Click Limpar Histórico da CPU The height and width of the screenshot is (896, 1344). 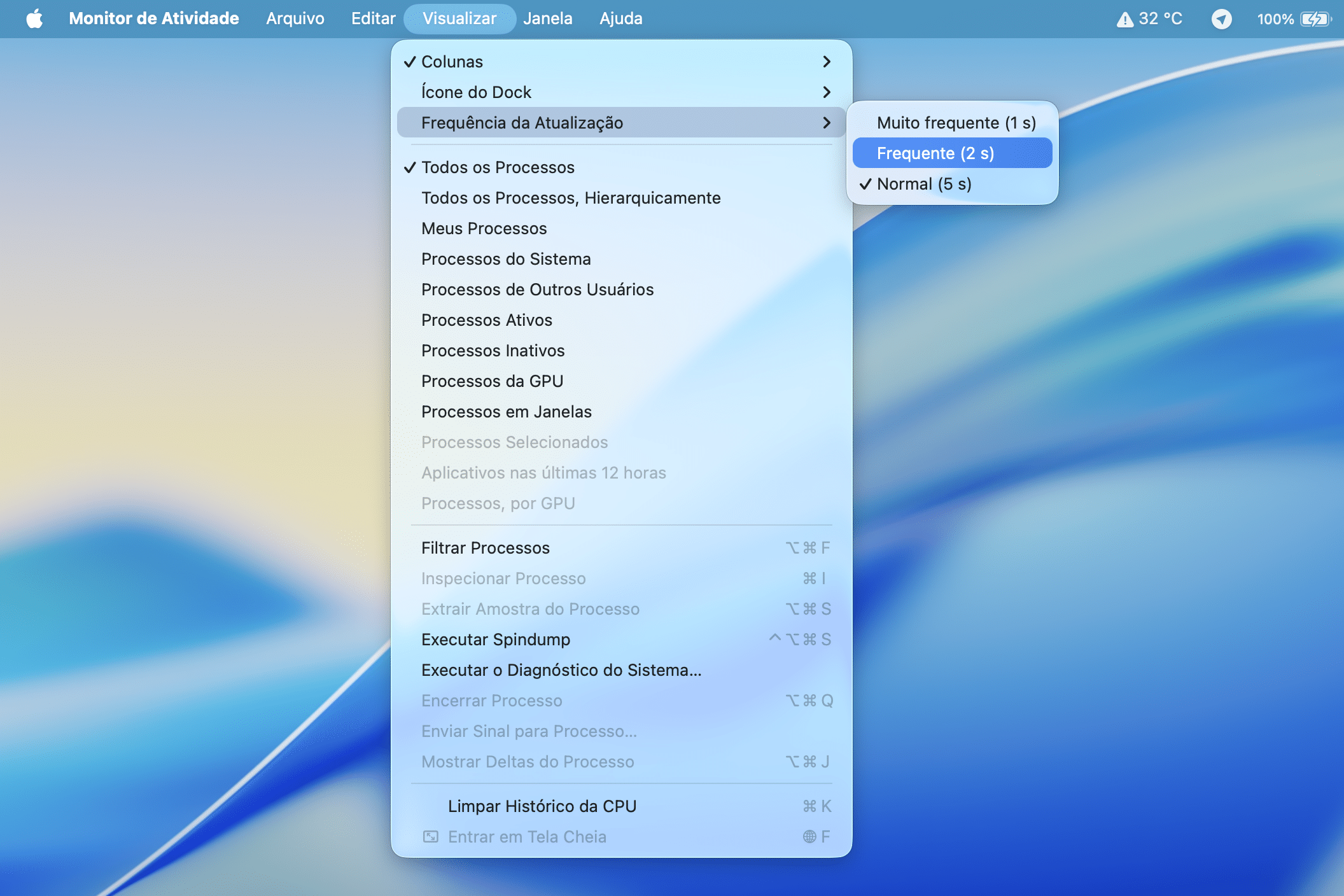(542, 806)
